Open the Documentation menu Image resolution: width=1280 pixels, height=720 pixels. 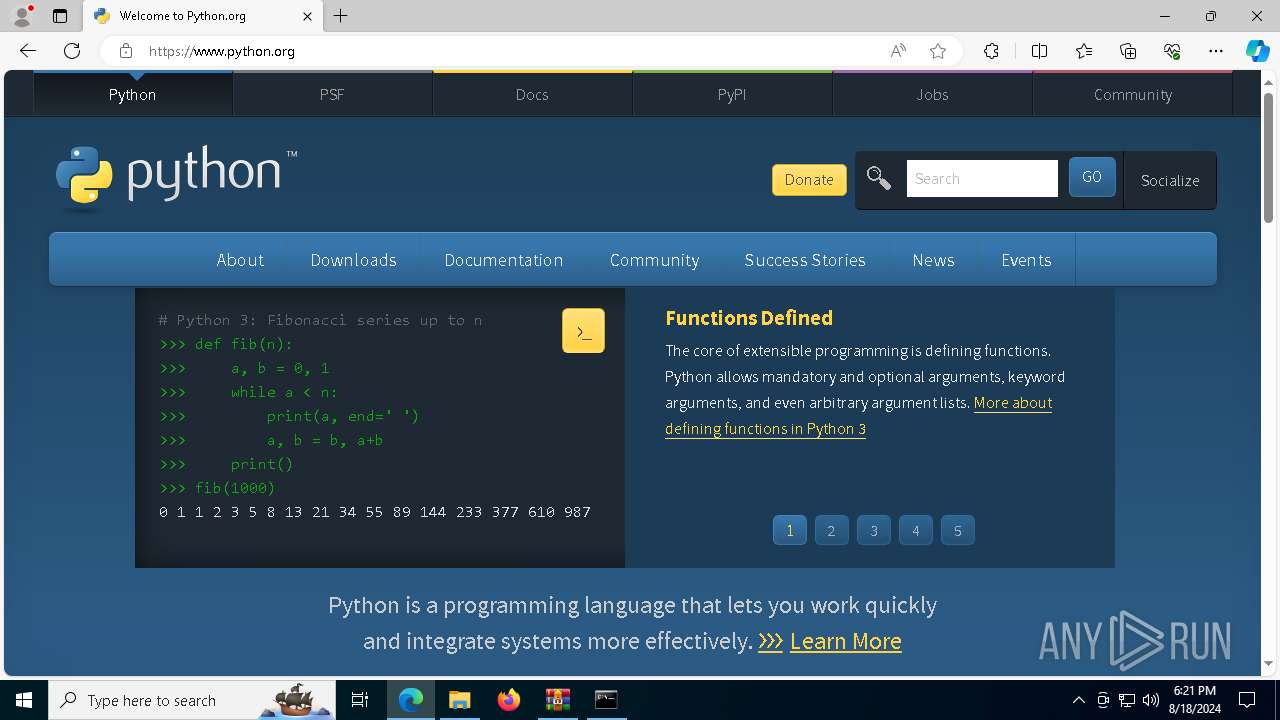(504, 260)
